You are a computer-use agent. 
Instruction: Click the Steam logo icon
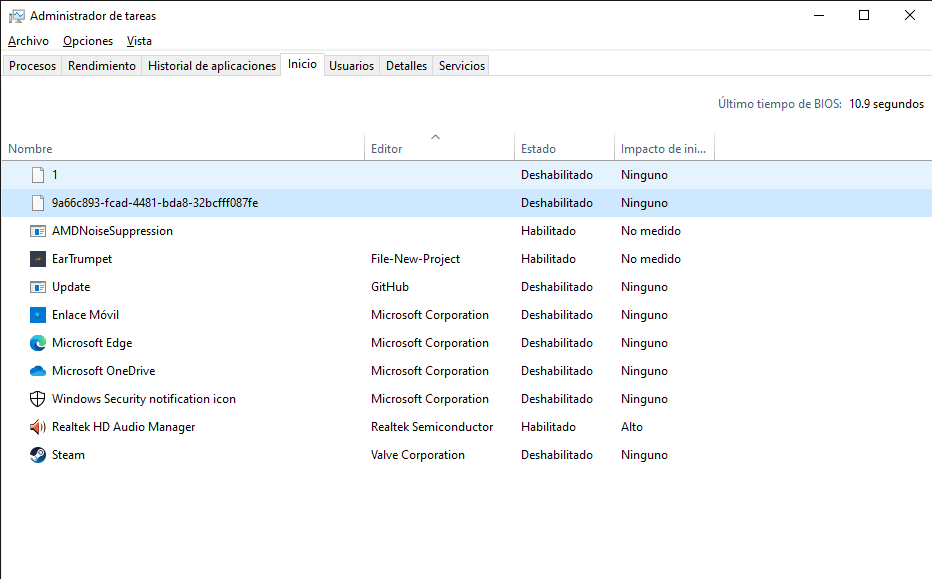37,455
